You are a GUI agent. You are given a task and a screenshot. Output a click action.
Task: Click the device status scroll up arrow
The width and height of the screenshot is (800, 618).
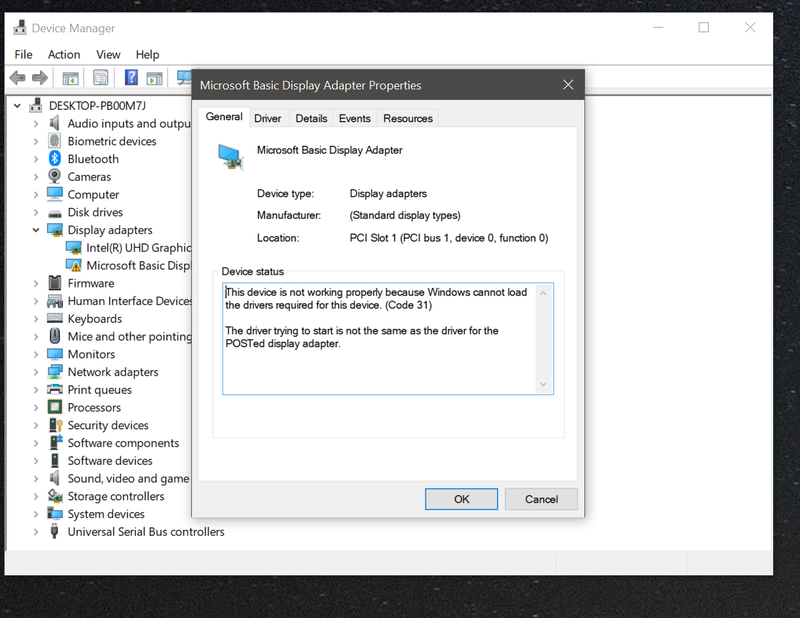(543, 293)
